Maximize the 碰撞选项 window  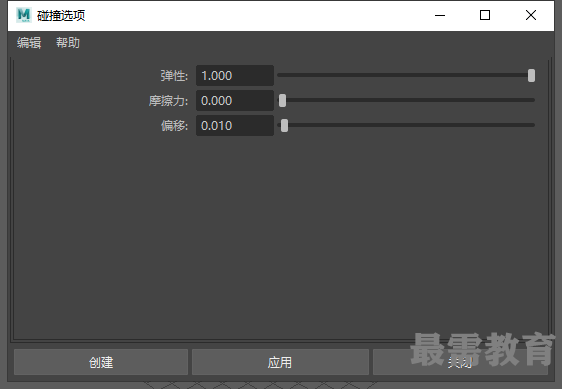(x=485, y=15)
